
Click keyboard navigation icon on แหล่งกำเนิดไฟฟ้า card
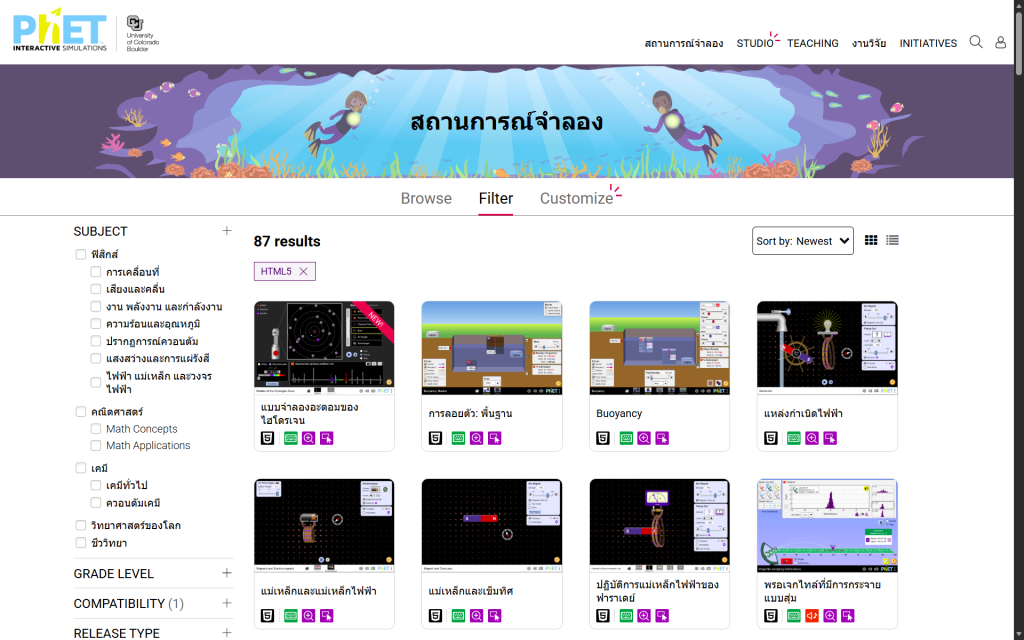click(x=794, y=438)
